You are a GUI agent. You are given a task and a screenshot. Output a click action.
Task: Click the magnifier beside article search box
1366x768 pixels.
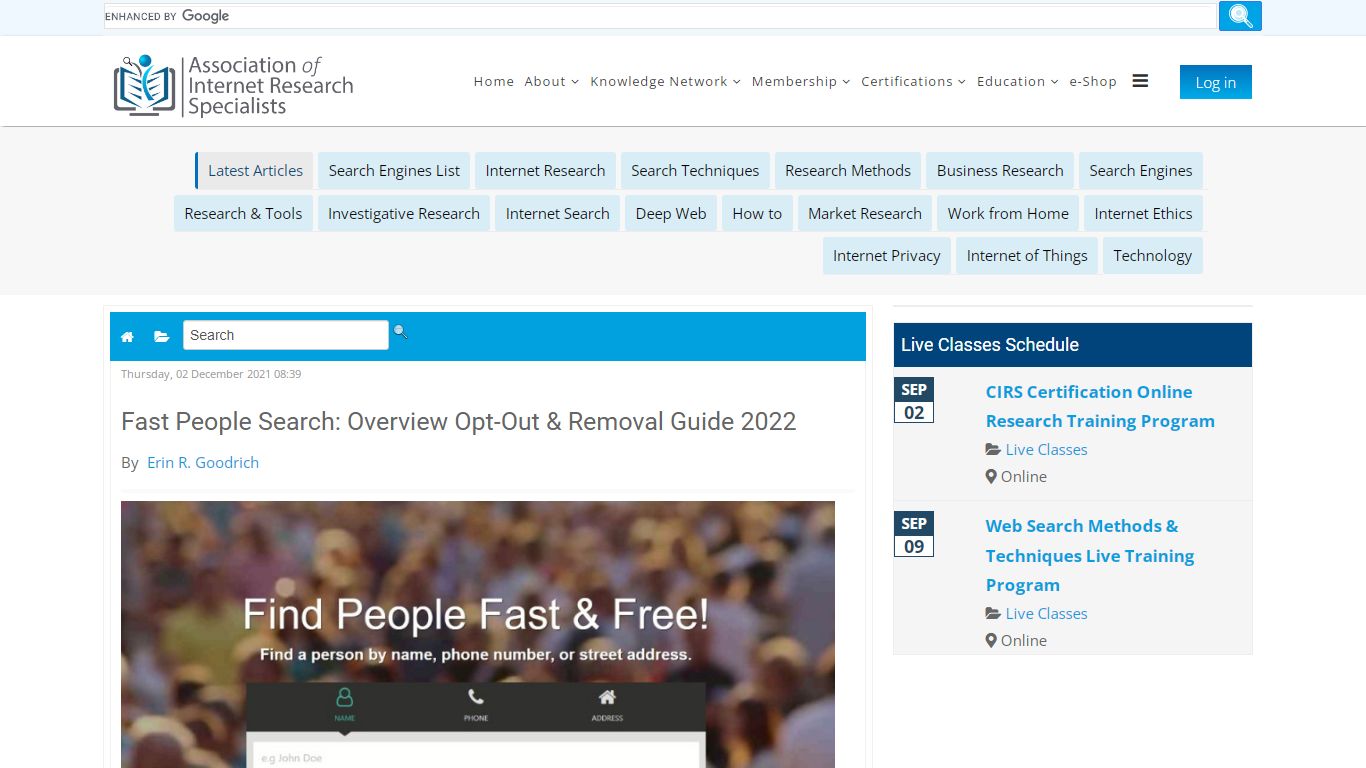point(400,332)
